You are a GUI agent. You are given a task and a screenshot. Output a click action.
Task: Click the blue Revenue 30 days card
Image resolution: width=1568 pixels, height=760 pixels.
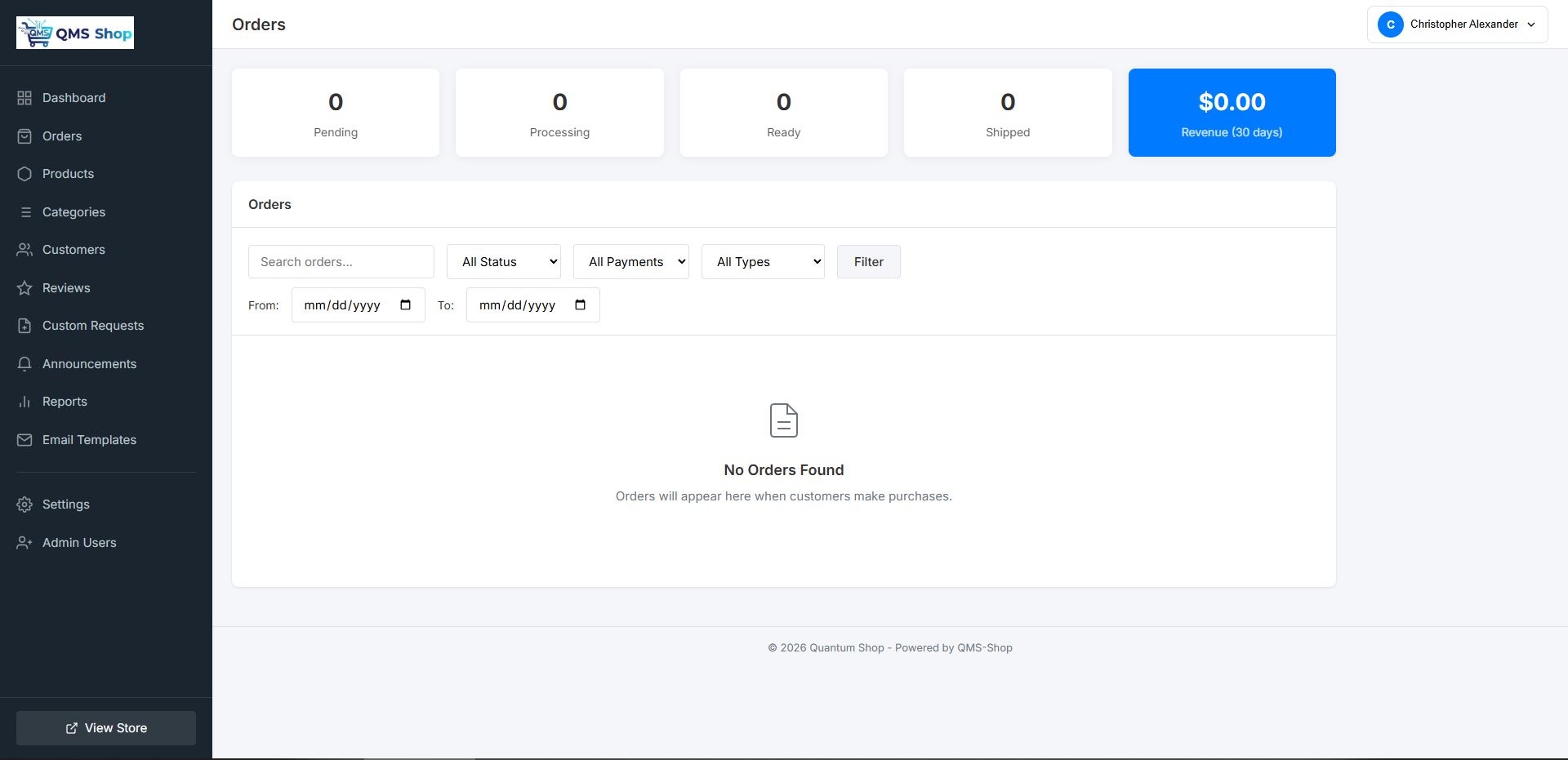click(x=1232, y=112)
